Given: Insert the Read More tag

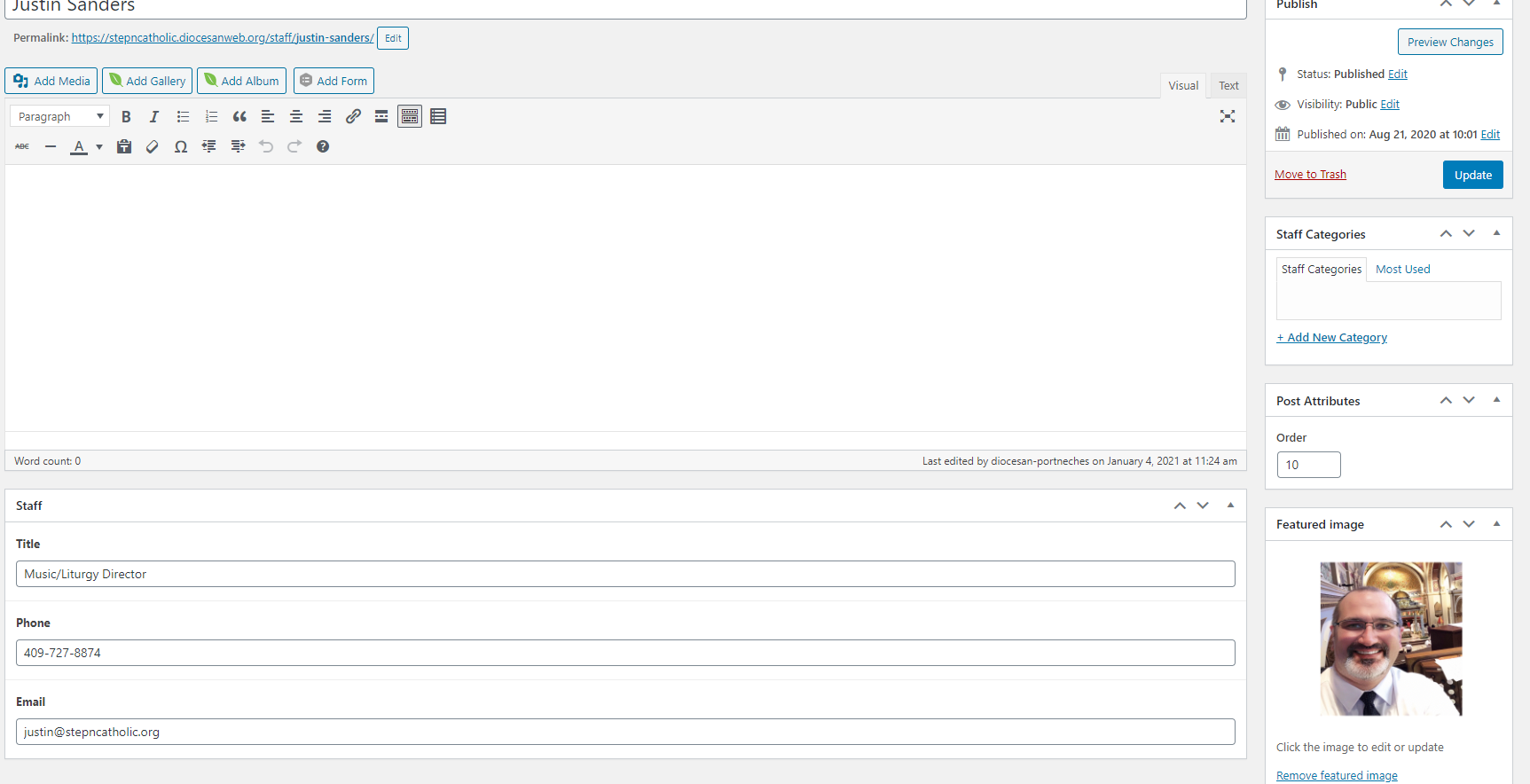Looking at the screenshot, I should point(381,117).
